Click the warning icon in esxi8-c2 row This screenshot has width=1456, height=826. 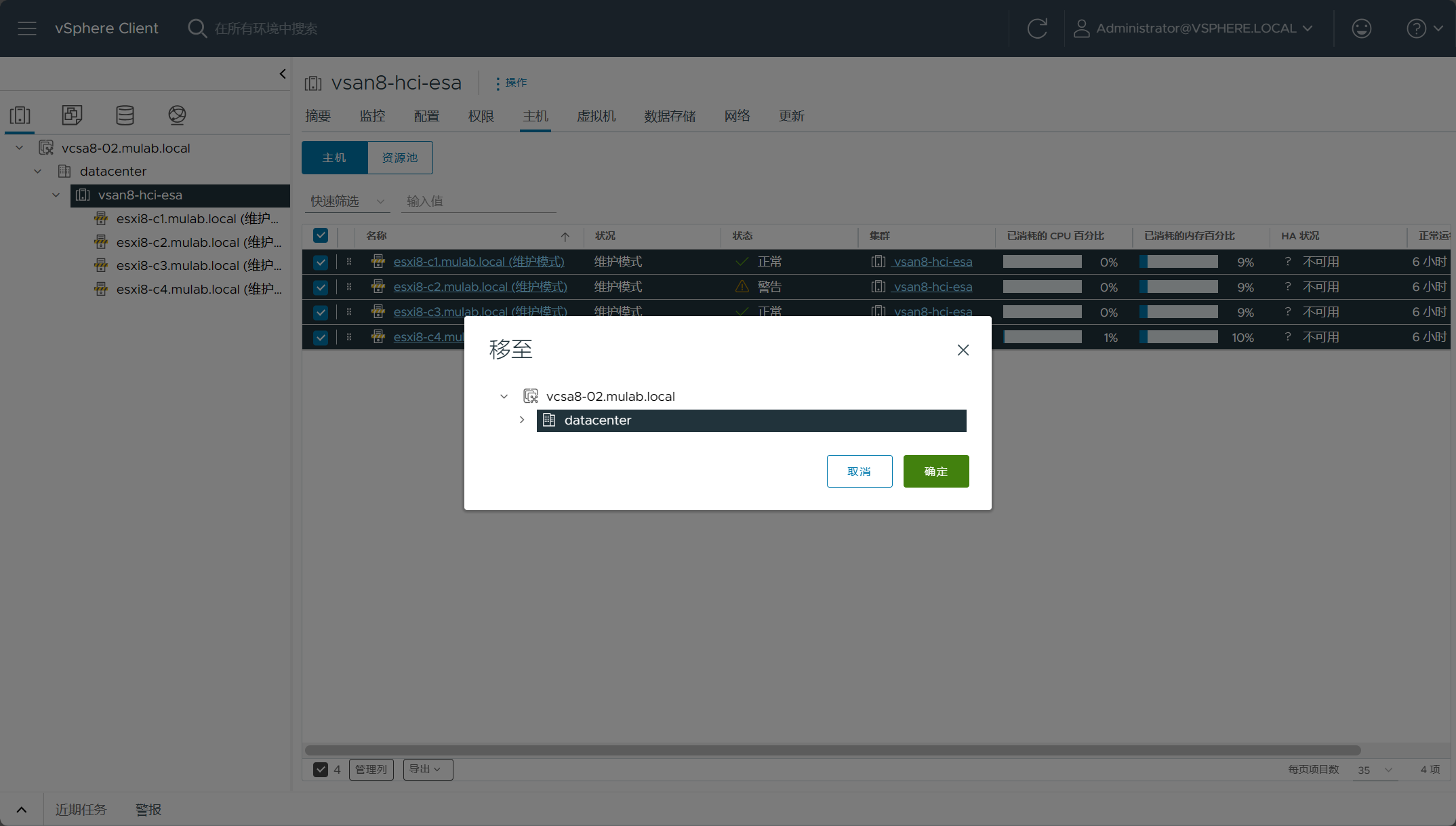[x=742, y=287]
